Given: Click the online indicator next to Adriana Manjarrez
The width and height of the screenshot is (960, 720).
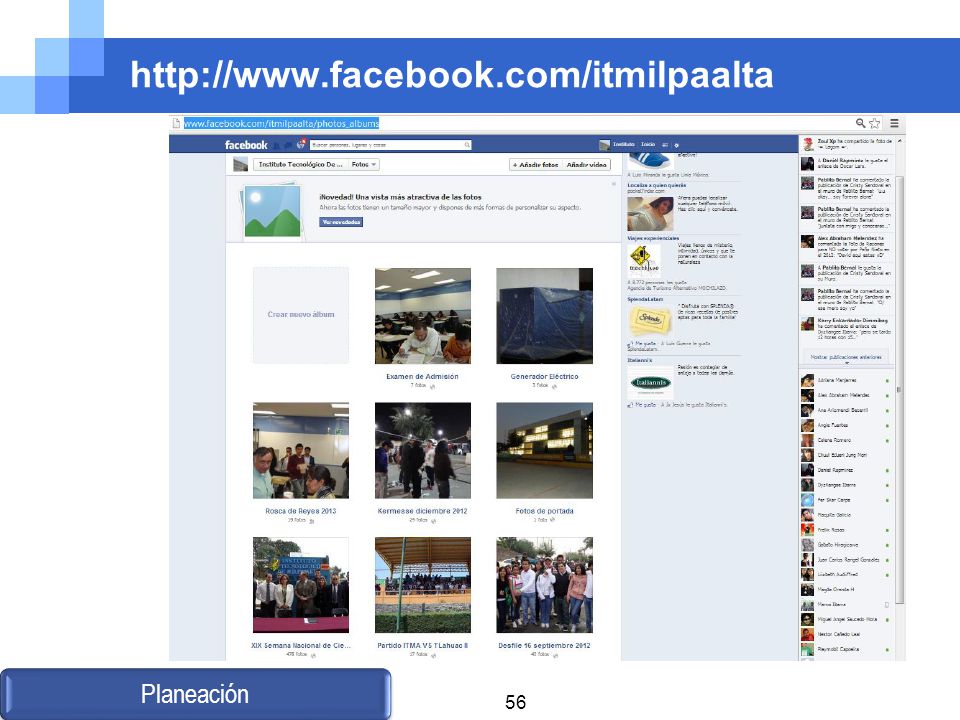Looking at the screenshot, I should click(x=887, y=380).
